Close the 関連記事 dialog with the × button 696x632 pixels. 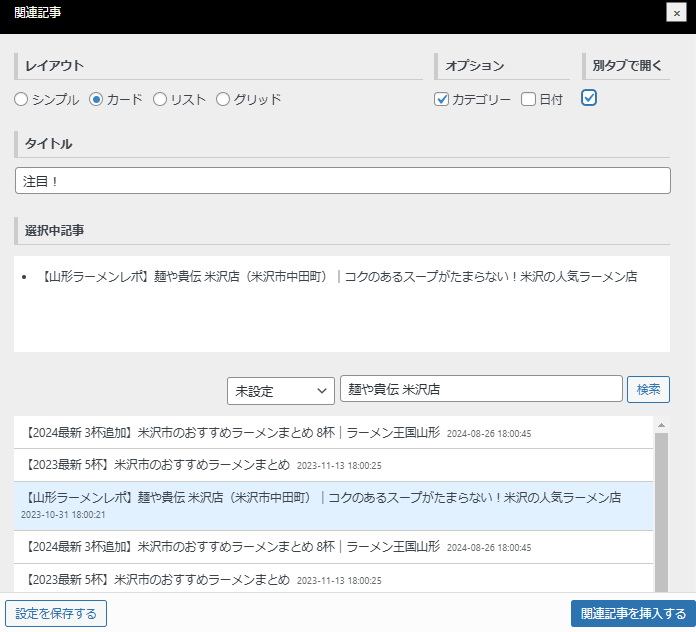click(x=676, y=13)
